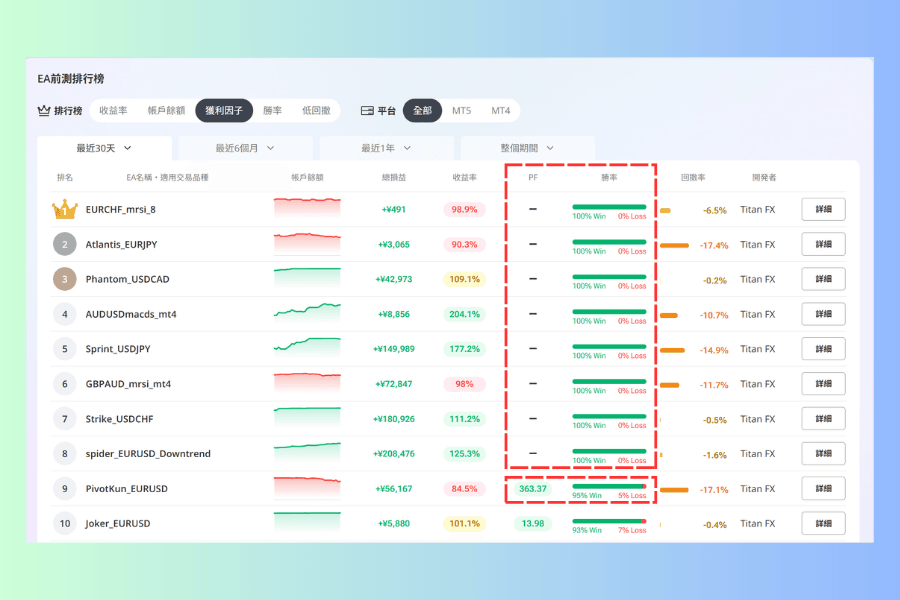The image size is (900, 600).
Task: Filter platform by MT5
Action: click(461, 110)
